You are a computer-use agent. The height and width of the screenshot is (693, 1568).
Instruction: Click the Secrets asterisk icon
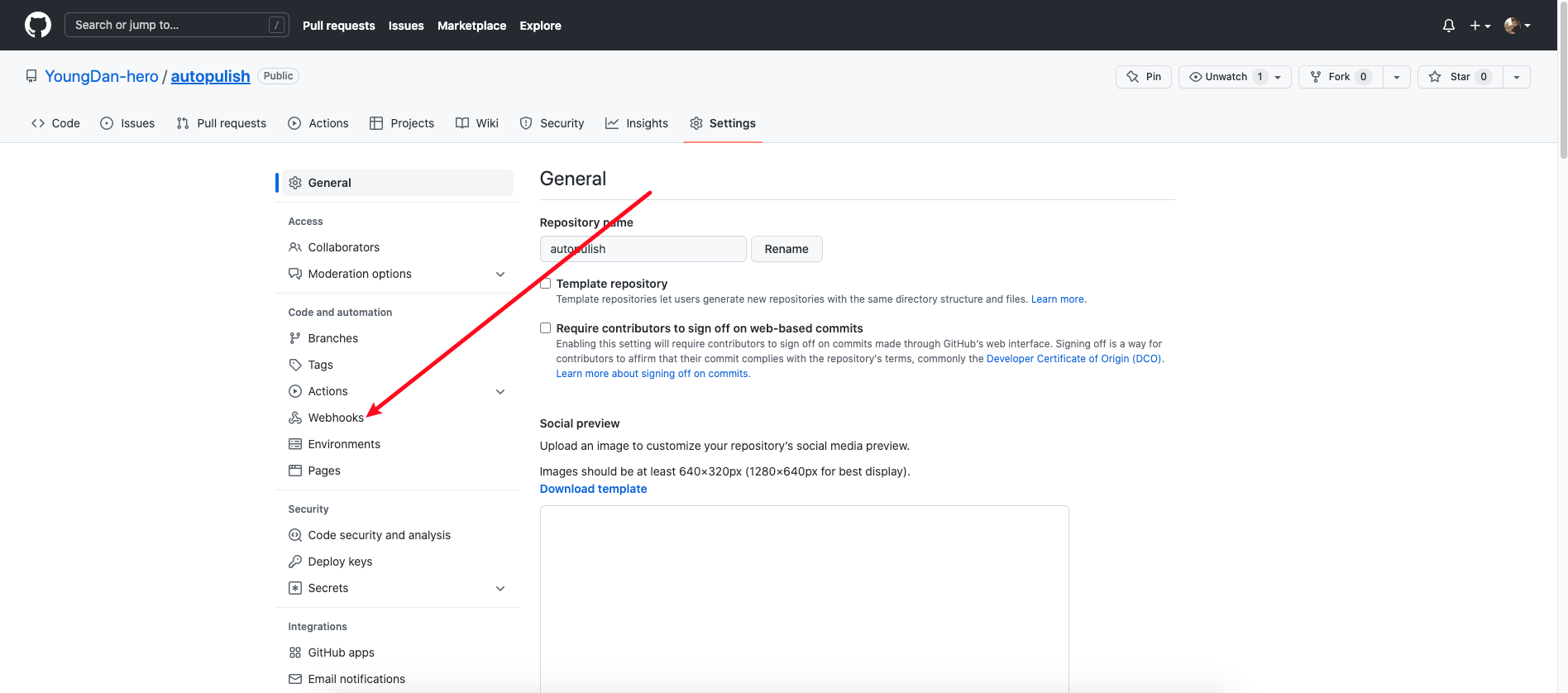click(x=295, y=588)
